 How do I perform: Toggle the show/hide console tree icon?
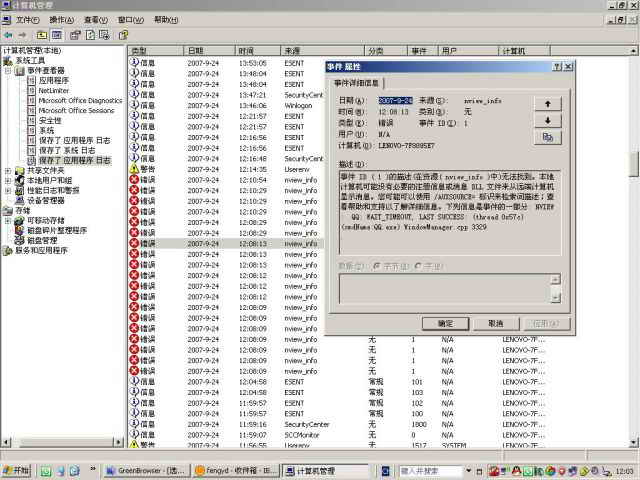click(57, 36)
